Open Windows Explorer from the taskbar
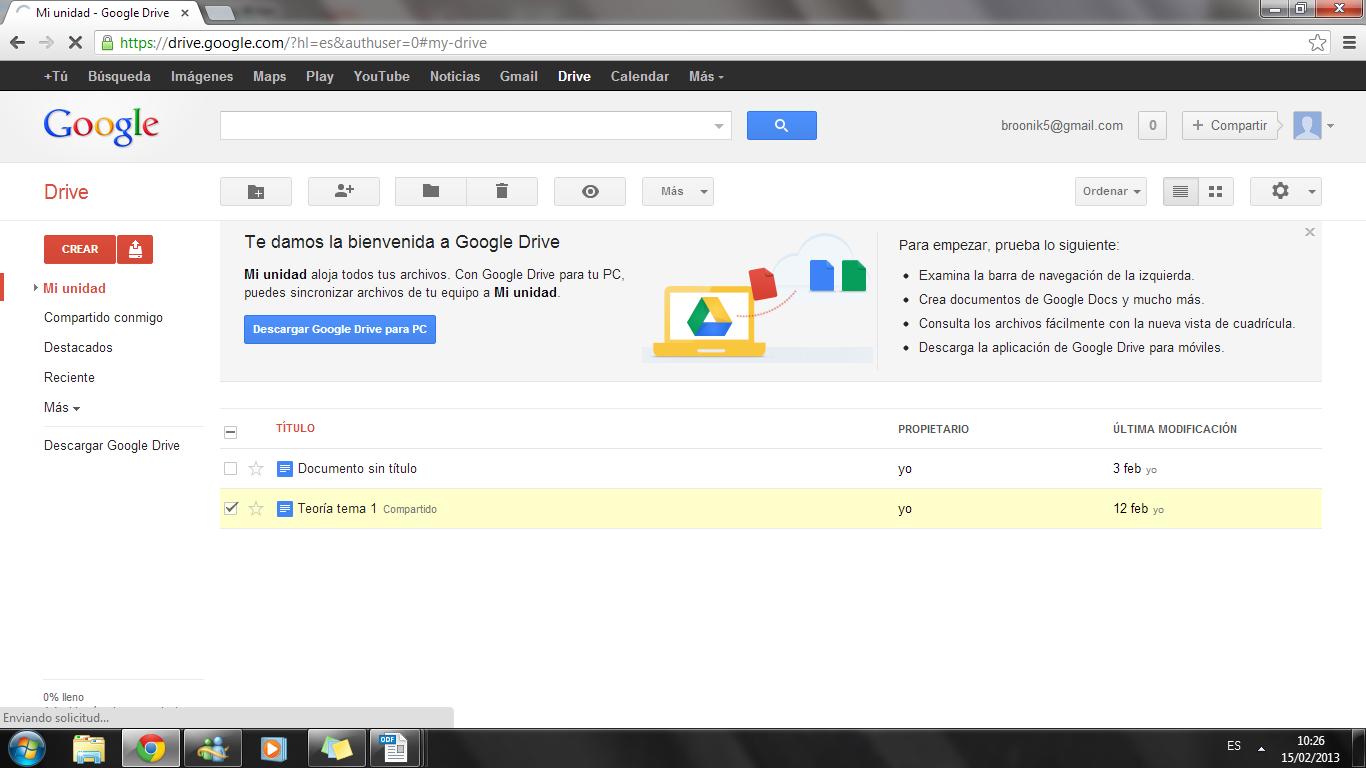Screen dimensions: 1366x768 [x=88, y=748]
